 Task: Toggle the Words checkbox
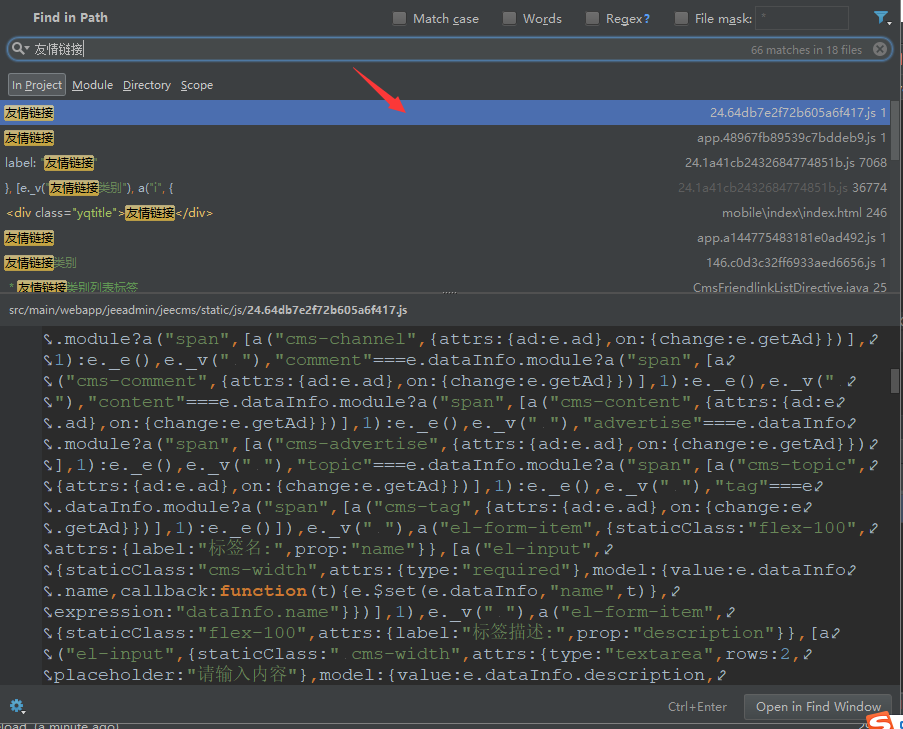coord(510,19)
